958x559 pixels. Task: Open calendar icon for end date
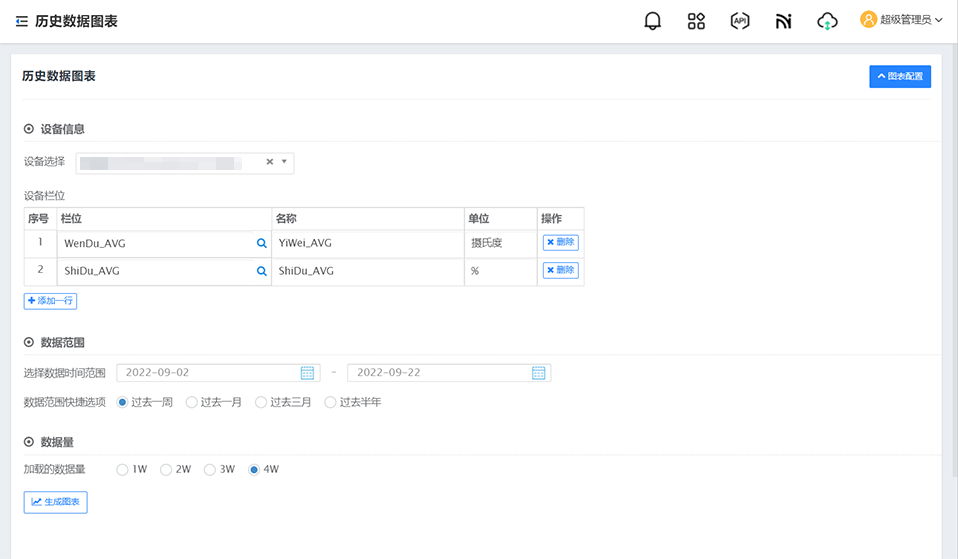(538, 373)
